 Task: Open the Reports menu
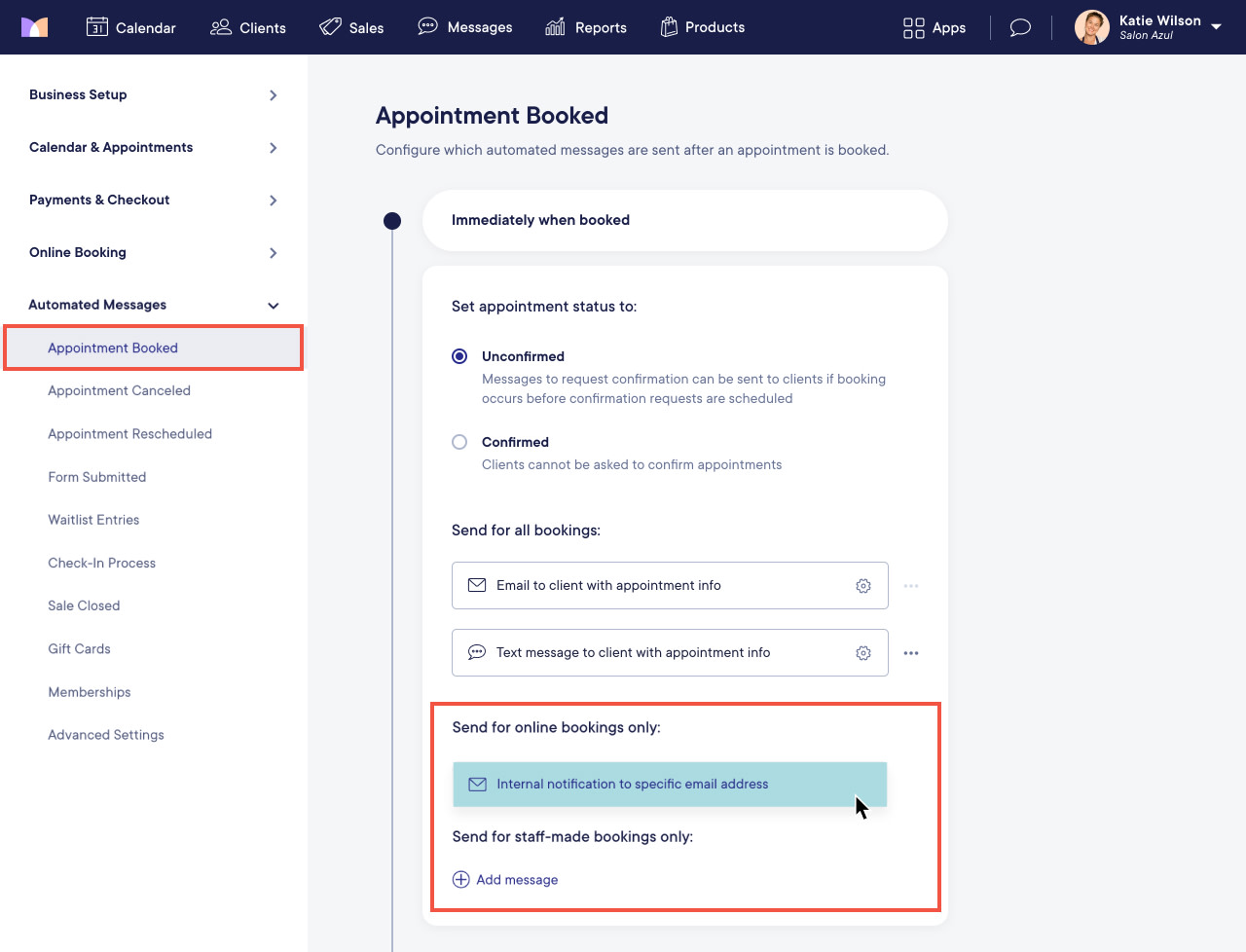coord(585,27)
